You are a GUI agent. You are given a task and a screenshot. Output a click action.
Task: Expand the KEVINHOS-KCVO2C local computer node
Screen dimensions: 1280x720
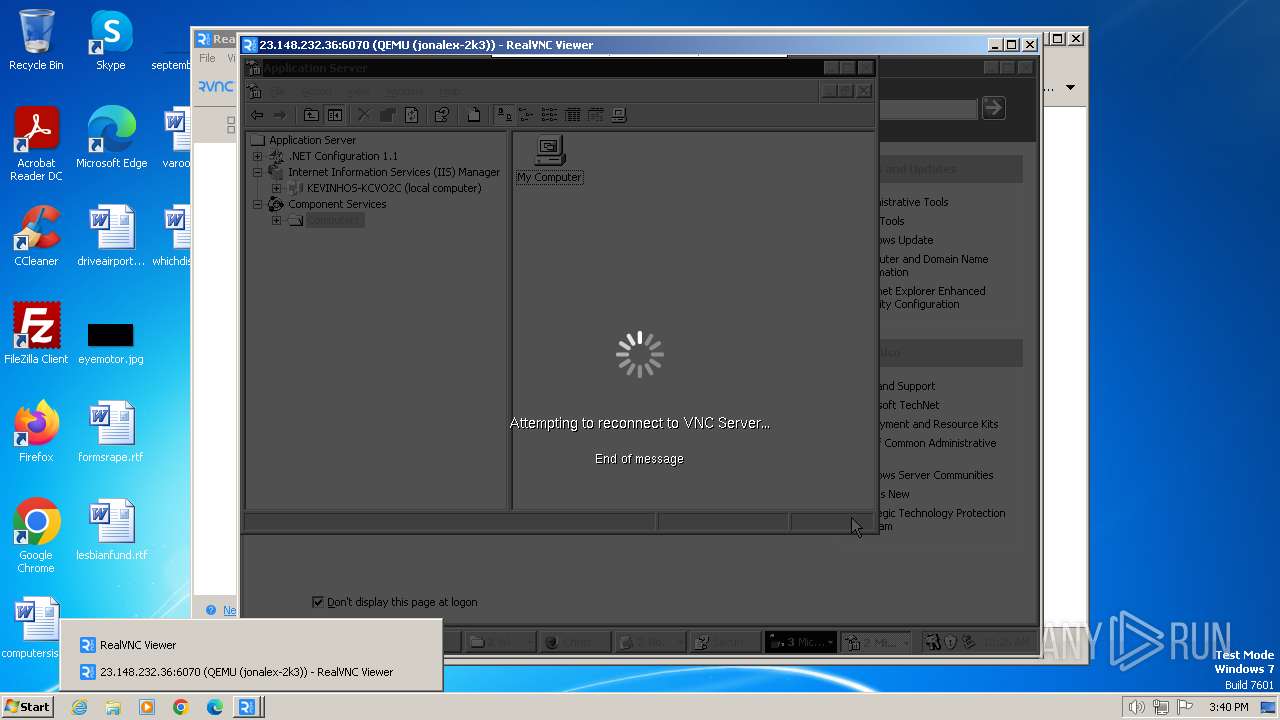276,188
